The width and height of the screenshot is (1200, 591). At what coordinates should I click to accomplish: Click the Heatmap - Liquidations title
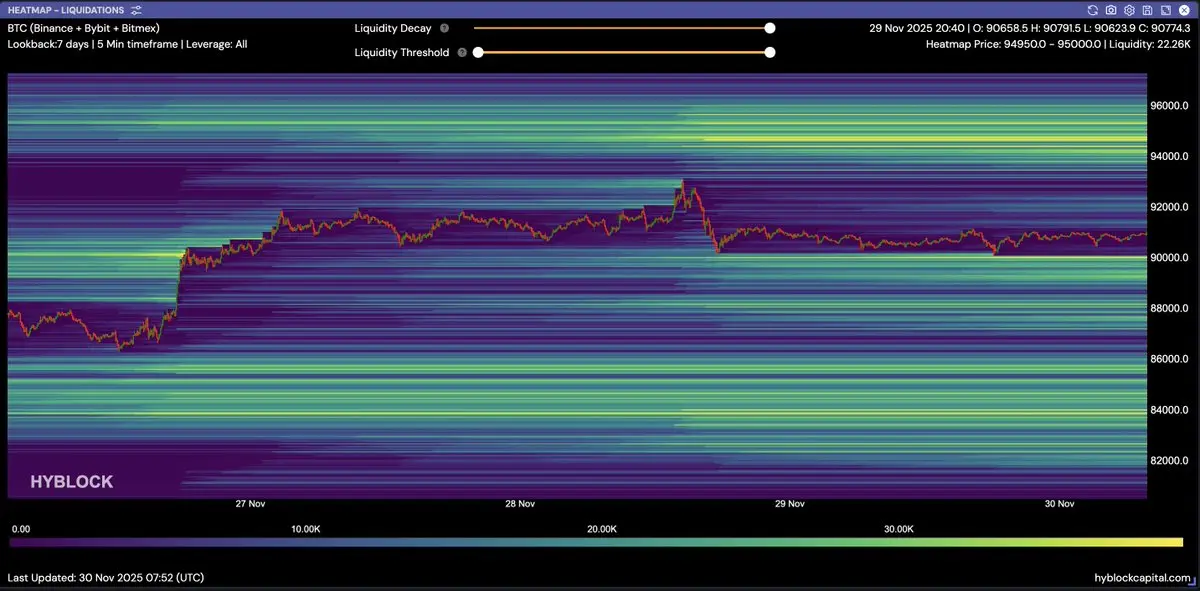(x=65, y=10)
